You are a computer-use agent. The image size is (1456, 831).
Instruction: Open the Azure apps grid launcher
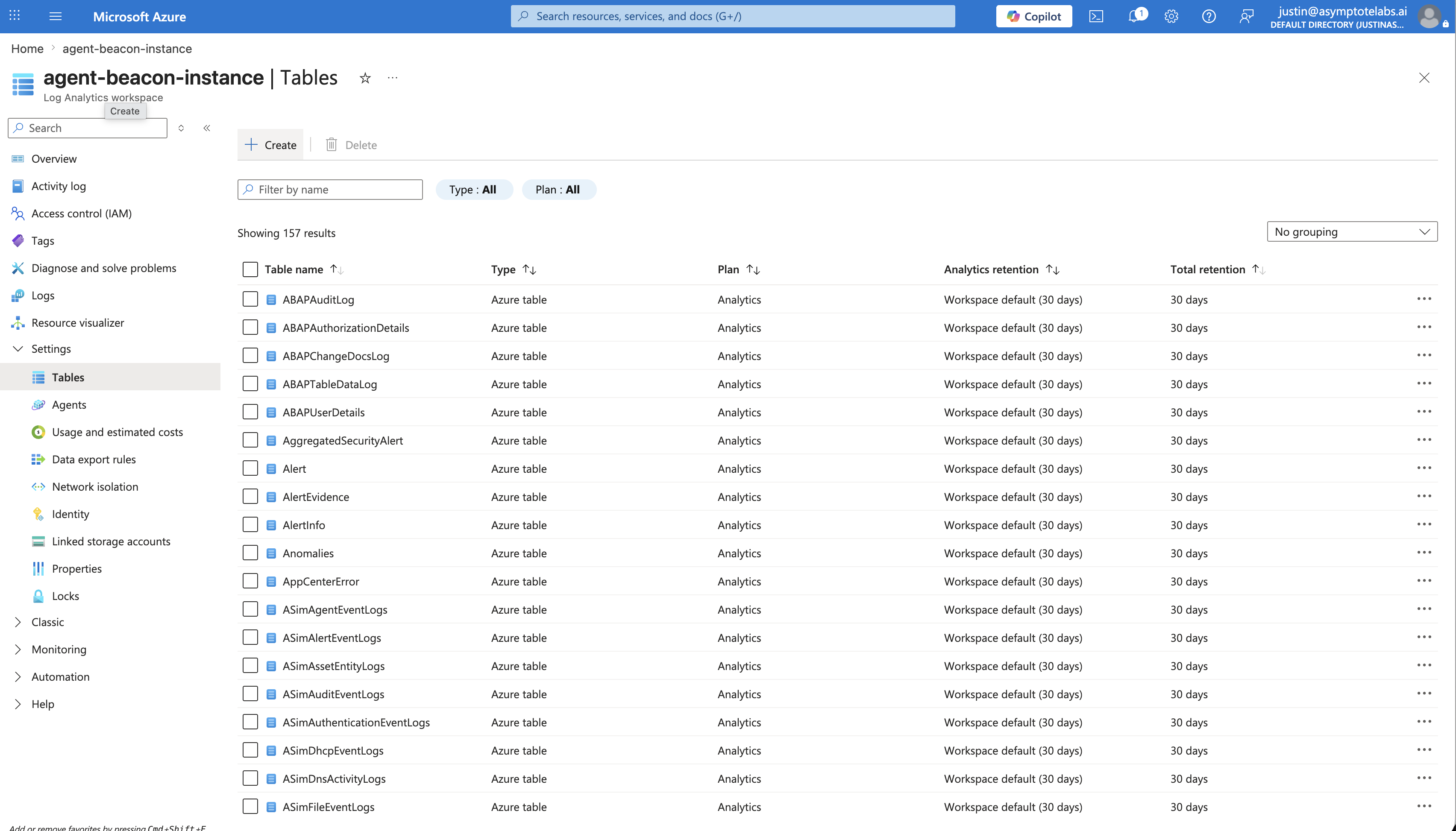(x=15, y=16)
